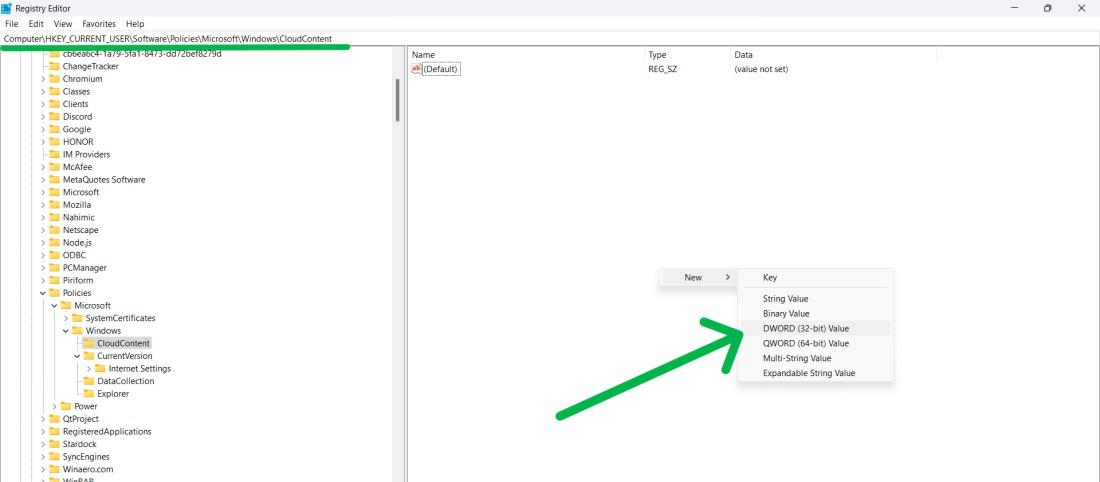Click the Mozilla folder icon
The image size is (1100, 482).
54,205
